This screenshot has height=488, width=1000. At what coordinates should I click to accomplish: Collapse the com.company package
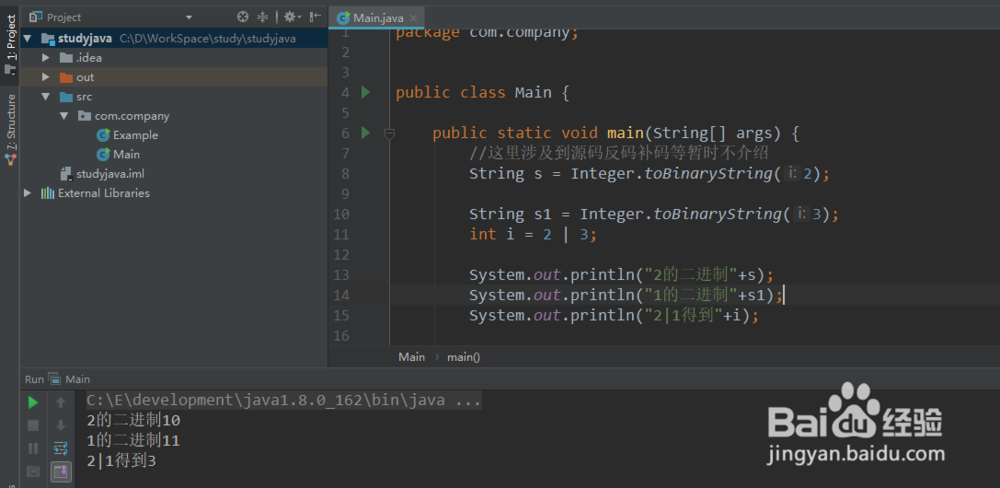click(x=64, y=116)
